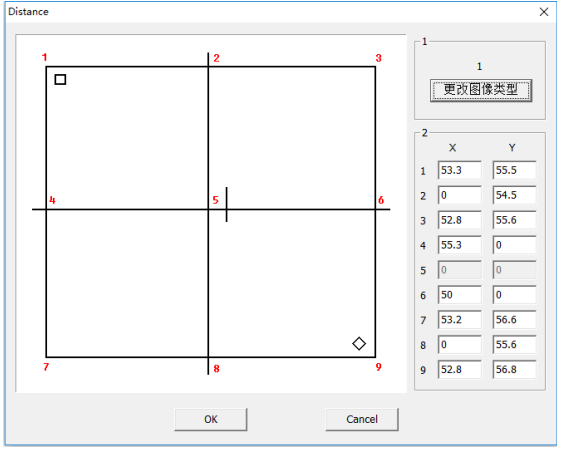Edit the Y value 56.8 in row 9
The height and width of the screenshot is (450, 561).
514,369
